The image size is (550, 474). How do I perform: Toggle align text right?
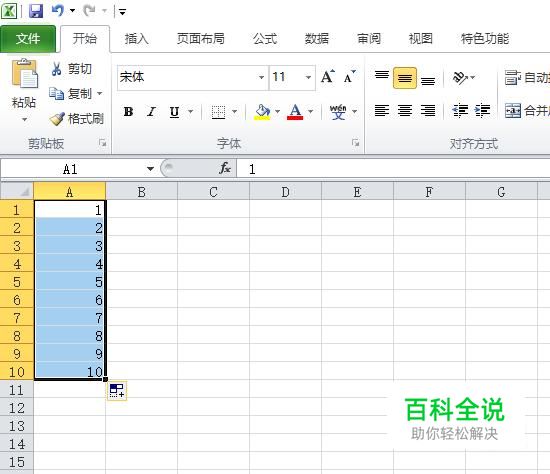pyautogui.click(x=428, y=111)
